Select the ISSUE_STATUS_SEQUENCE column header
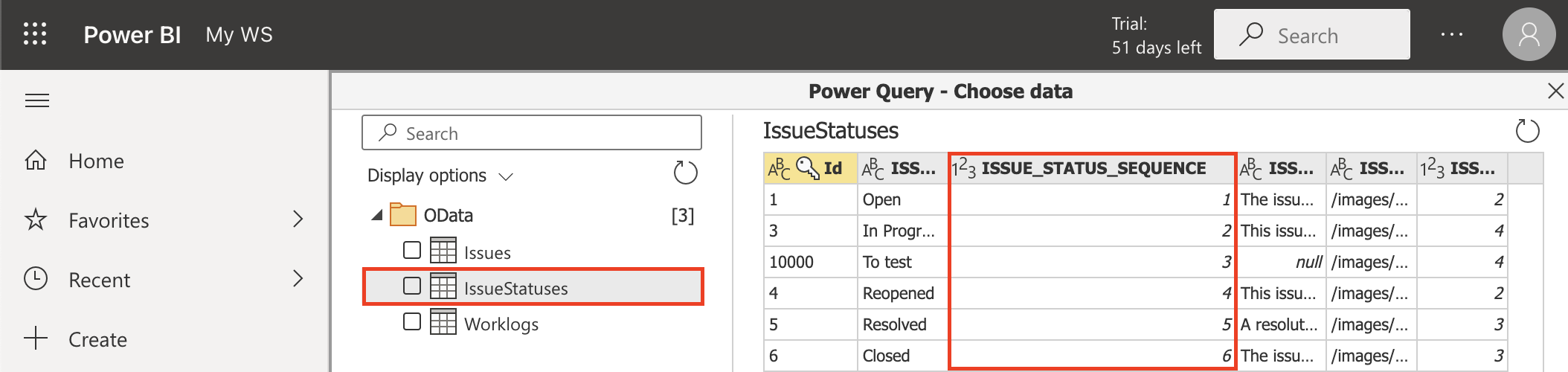Screen dimensions: 1568x372 (1093, 169)
